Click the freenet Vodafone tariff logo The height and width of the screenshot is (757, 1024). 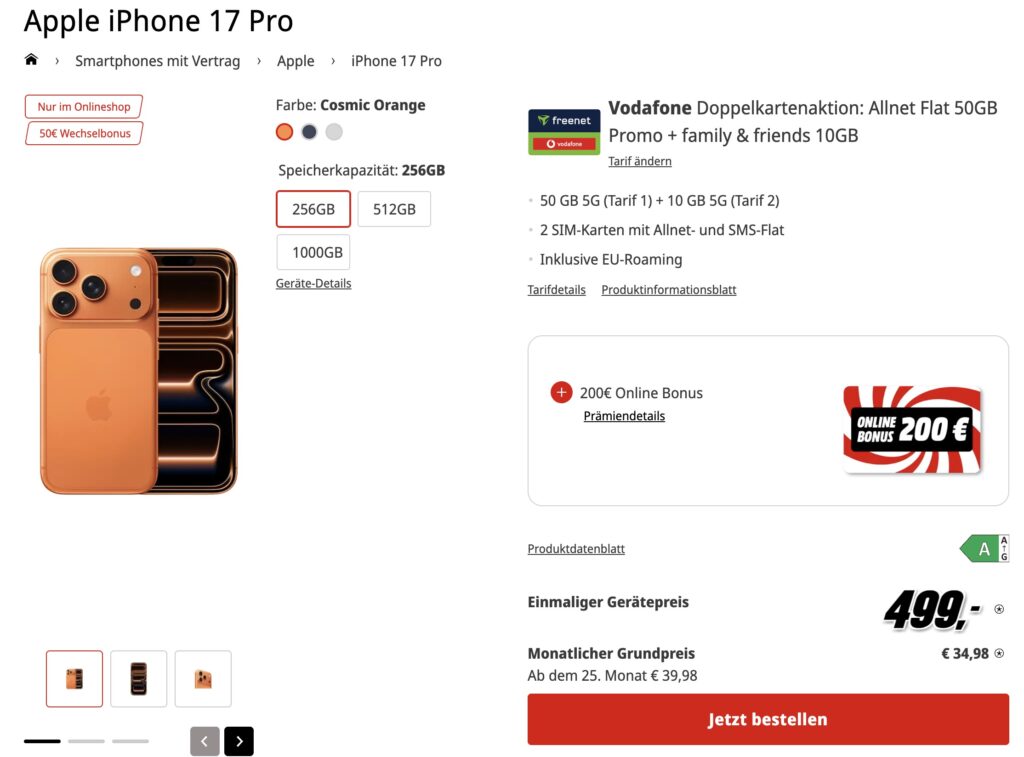[564, 132]
